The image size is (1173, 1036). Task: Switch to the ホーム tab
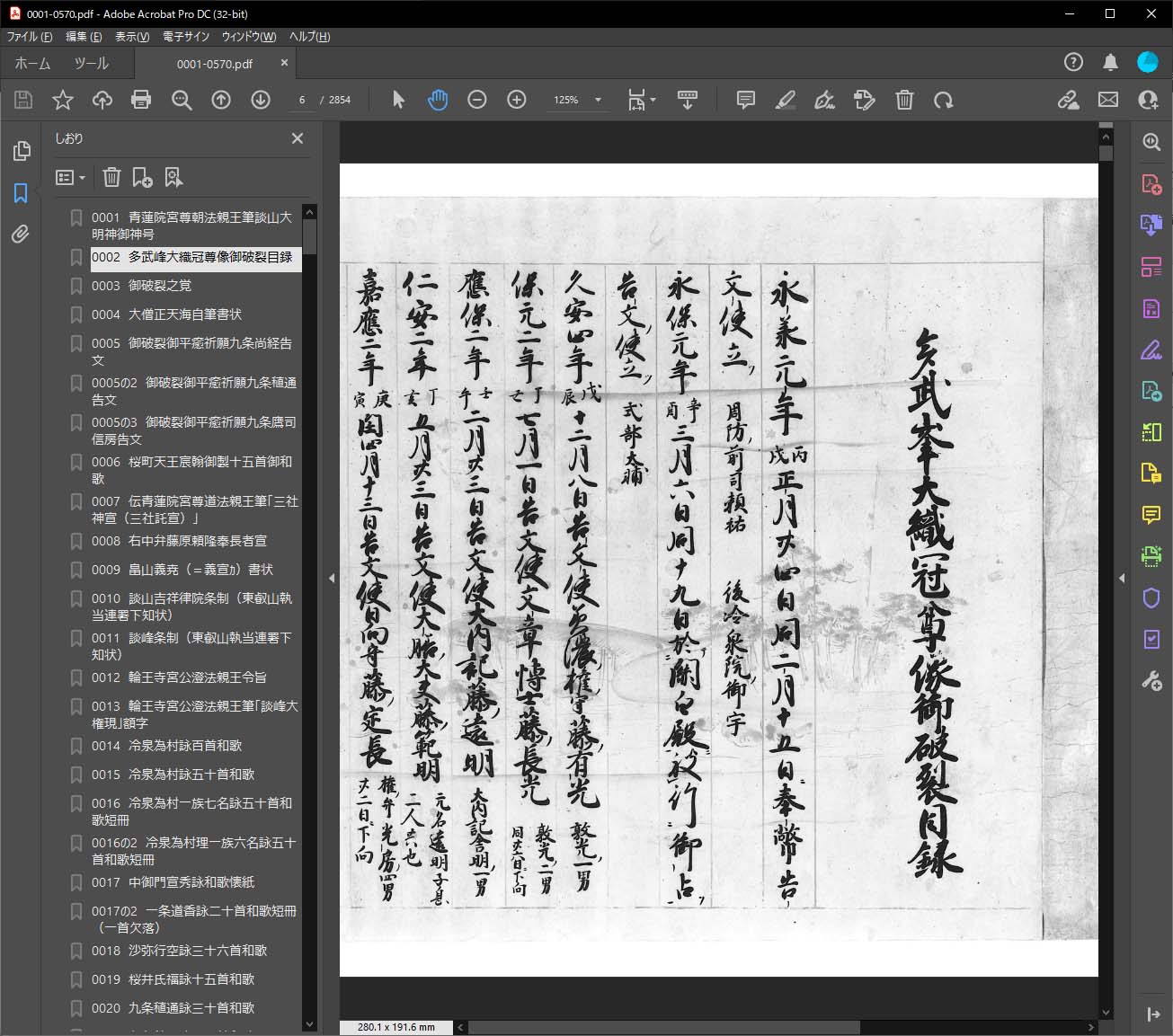pyautogui.click(x=32, y=64)
